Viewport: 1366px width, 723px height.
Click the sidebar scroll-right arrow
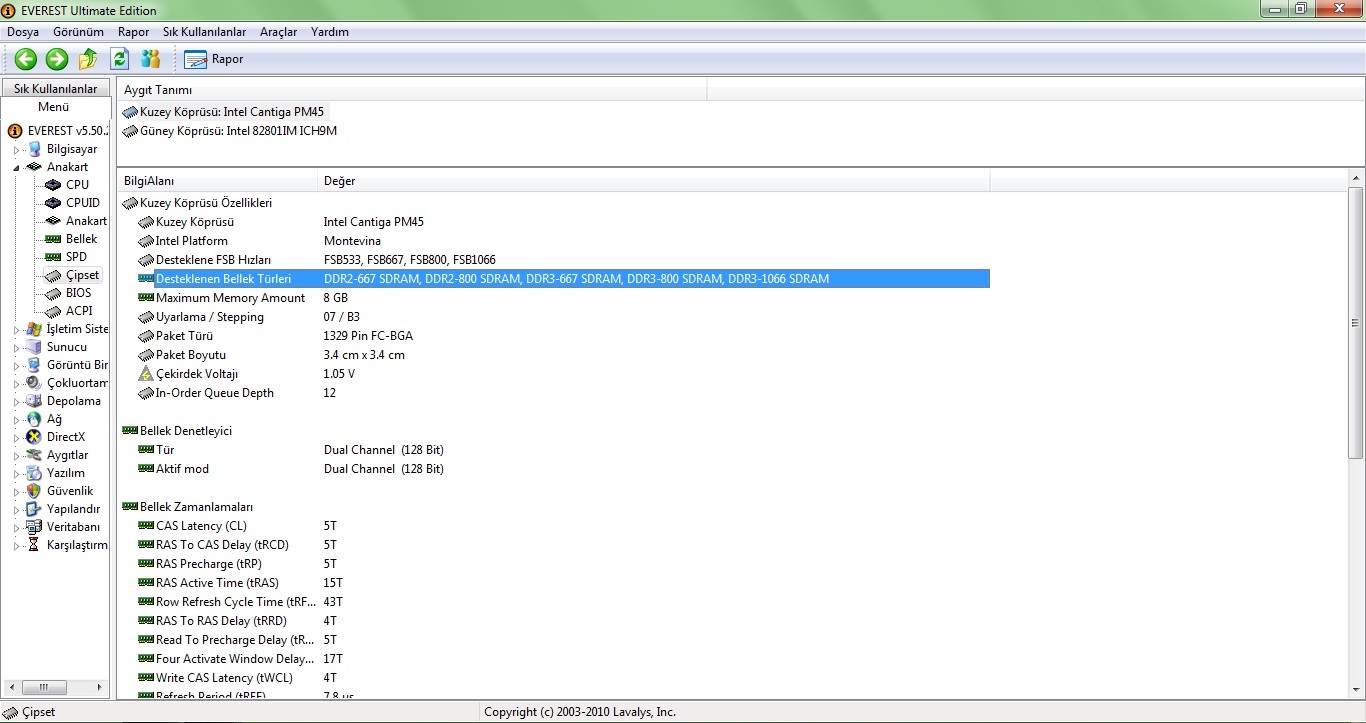(101, 688)
